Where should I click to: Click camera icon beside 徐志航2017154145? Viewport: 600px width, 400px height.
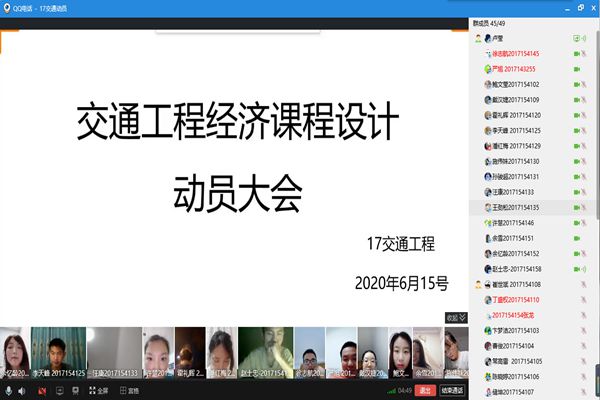577,54
